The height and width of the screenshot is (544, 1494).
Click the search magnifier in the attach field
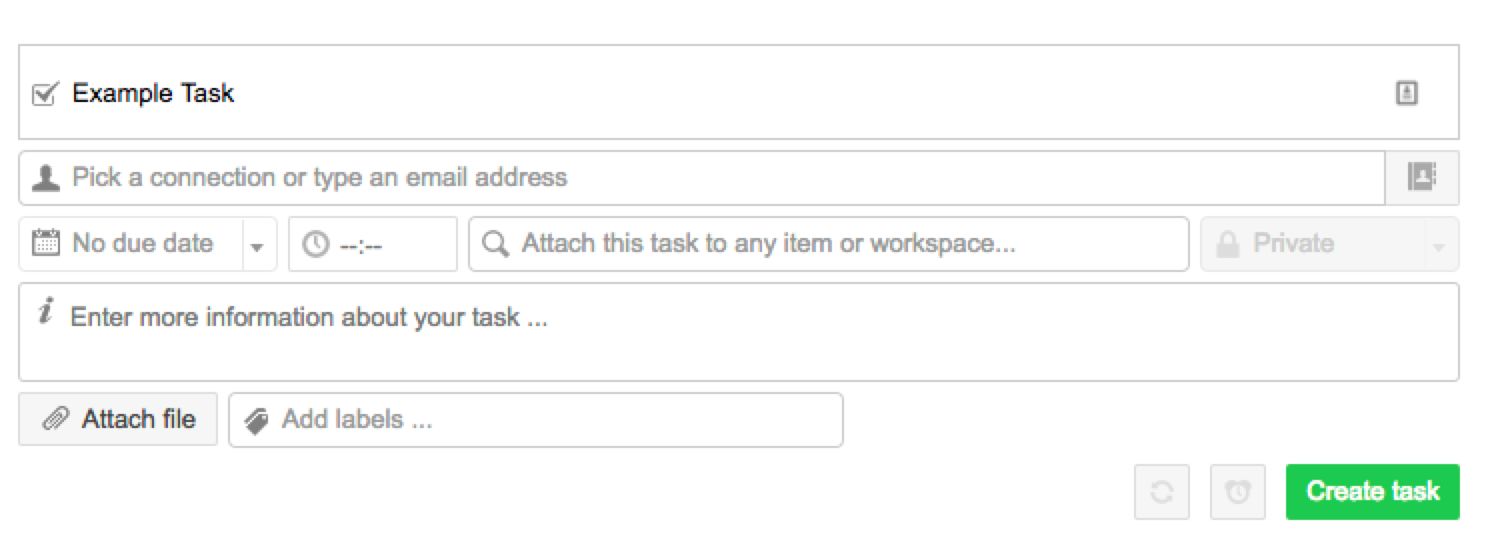495,244
